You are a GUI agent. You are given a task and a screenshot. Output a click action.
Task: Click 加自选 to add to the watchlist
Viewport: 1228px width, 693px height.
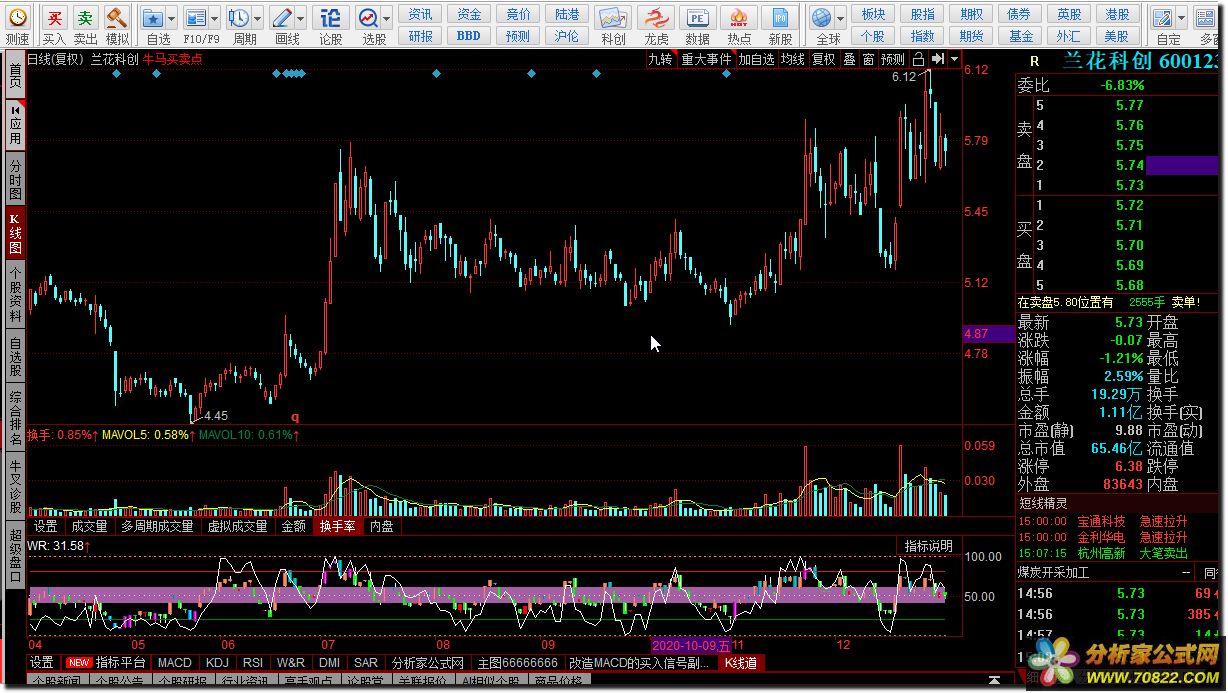pos(757,59)
